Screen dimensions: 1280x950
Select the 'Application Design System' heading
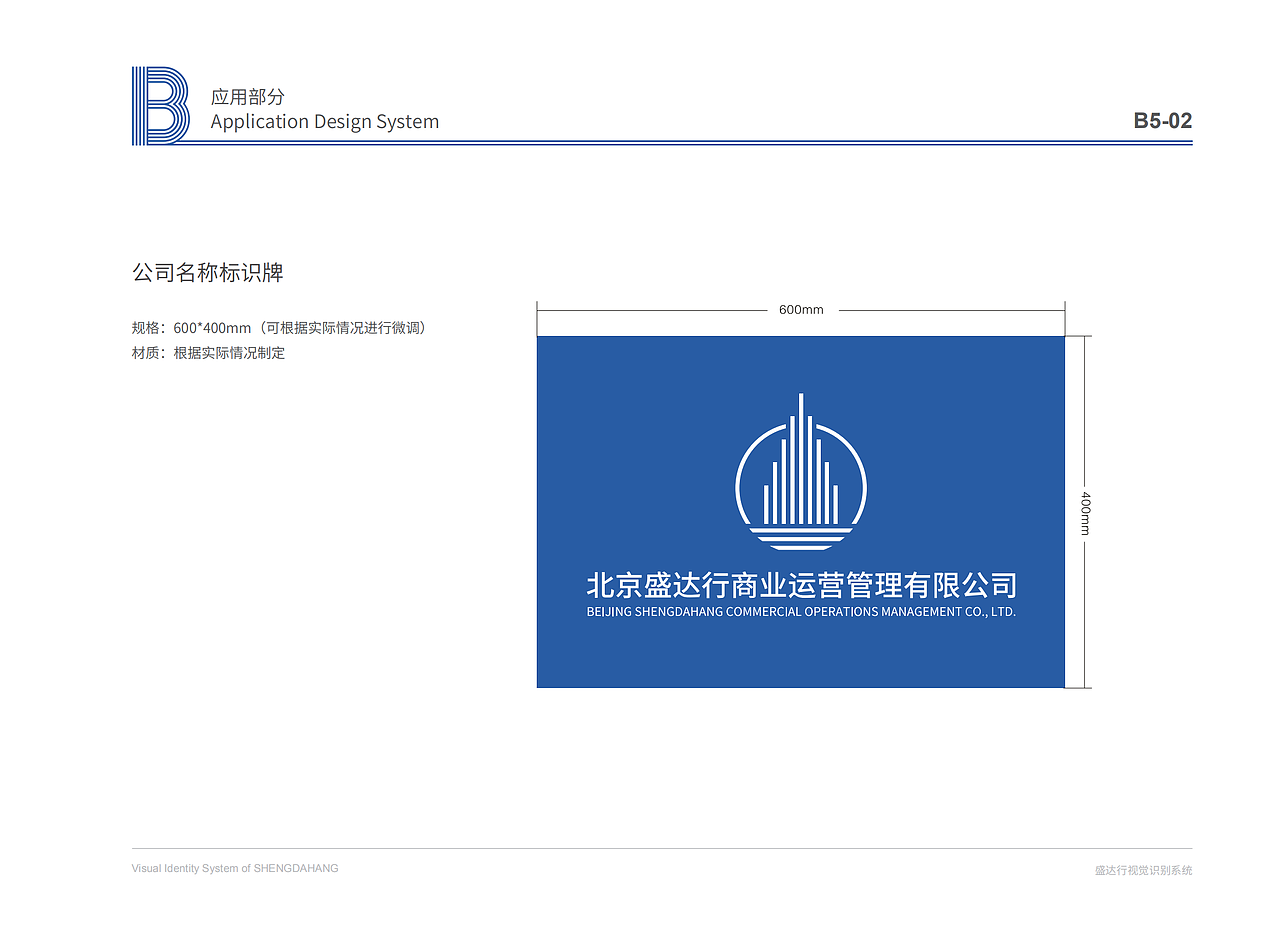[325, 122]
